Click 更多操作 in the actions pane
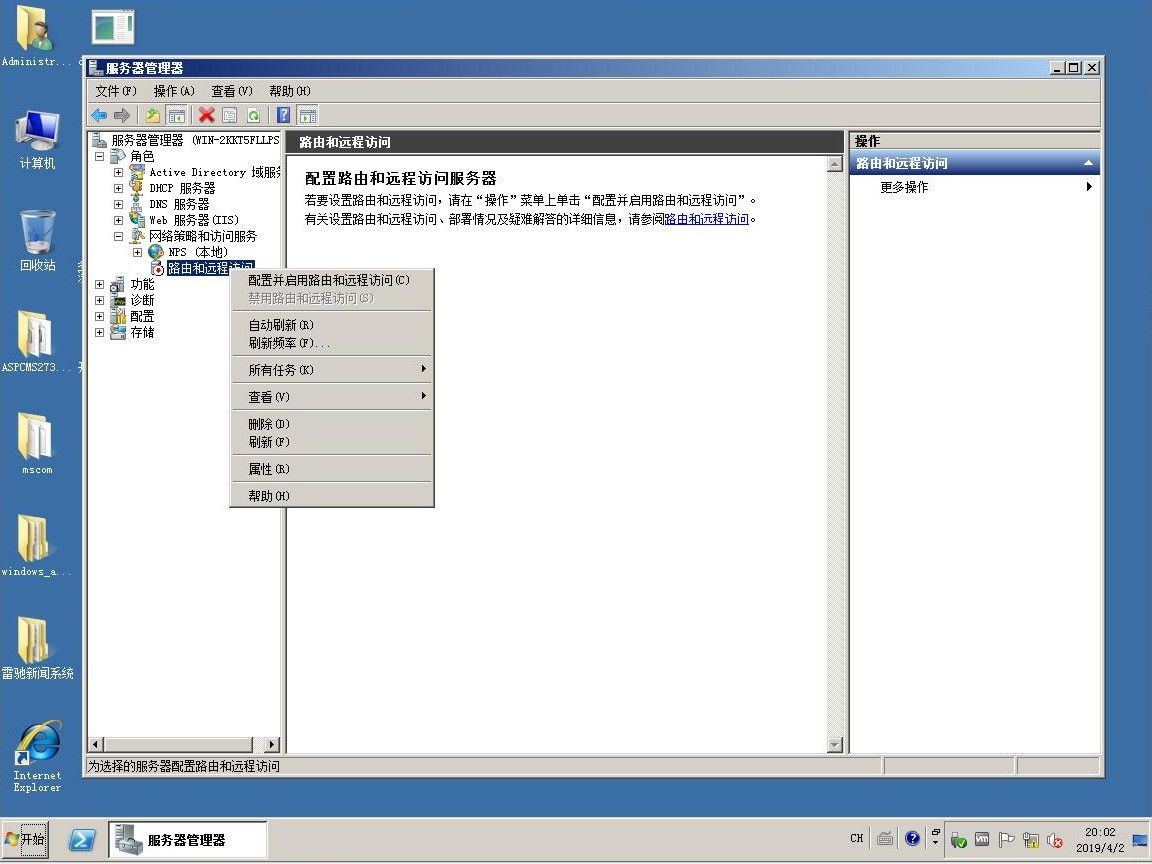The image size is (1152, 864). 904,187
